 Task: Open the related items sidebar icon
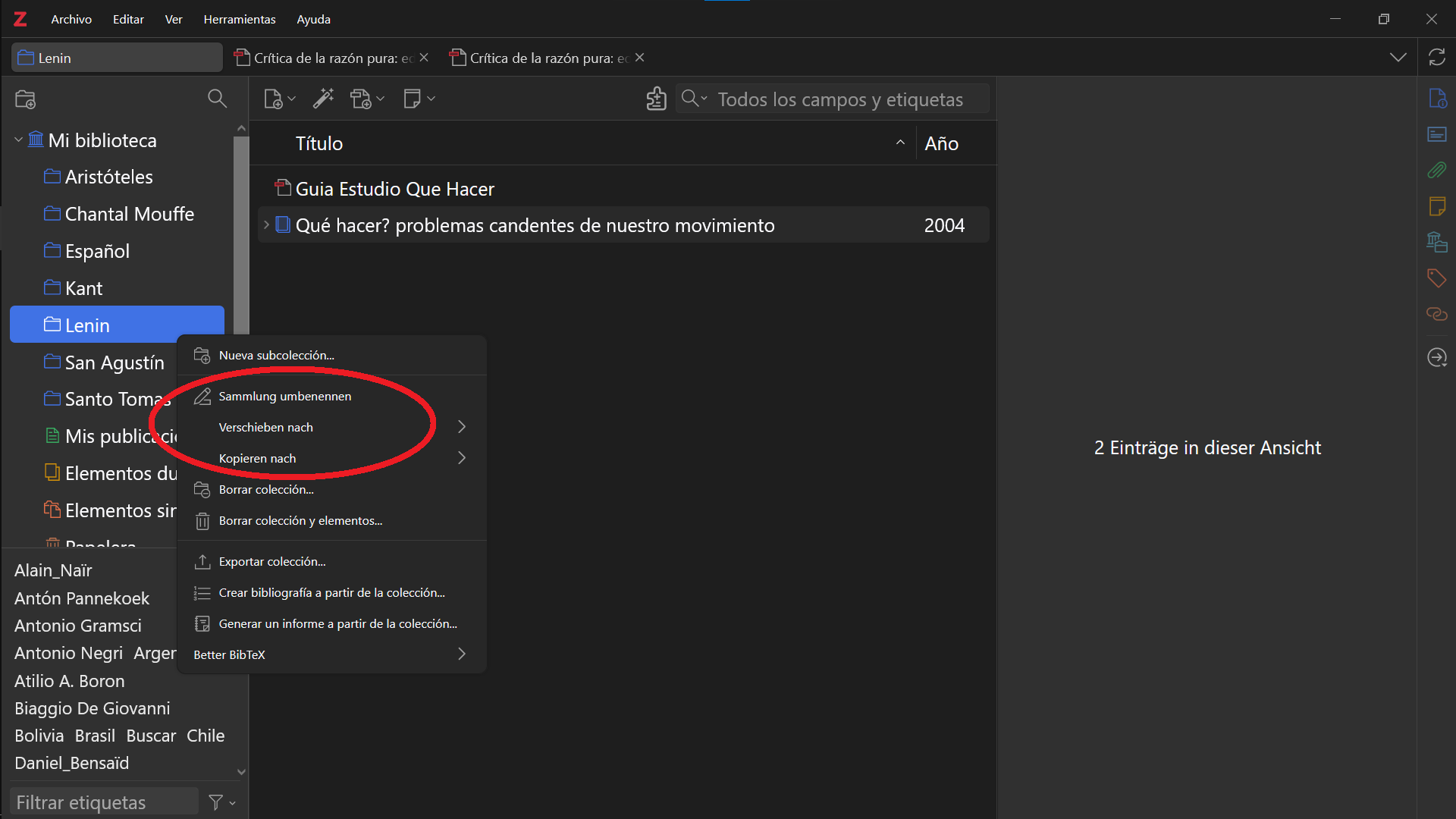pos(1437,314)
